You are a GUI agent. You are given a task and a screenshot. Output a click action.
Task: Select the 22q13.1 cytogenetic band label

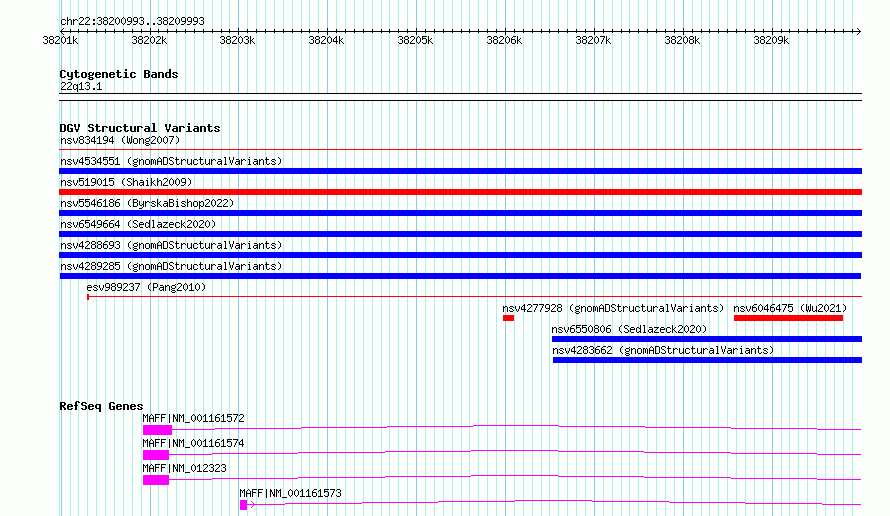[81, 86]
